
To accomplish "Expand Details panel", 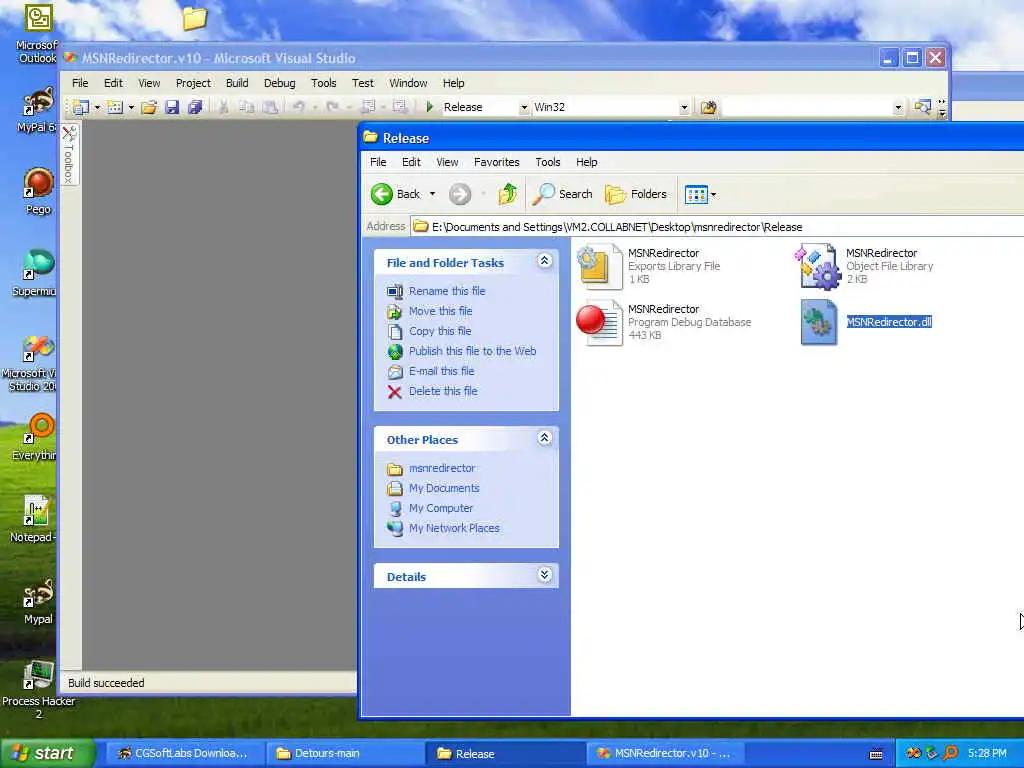I will point(545,575).
